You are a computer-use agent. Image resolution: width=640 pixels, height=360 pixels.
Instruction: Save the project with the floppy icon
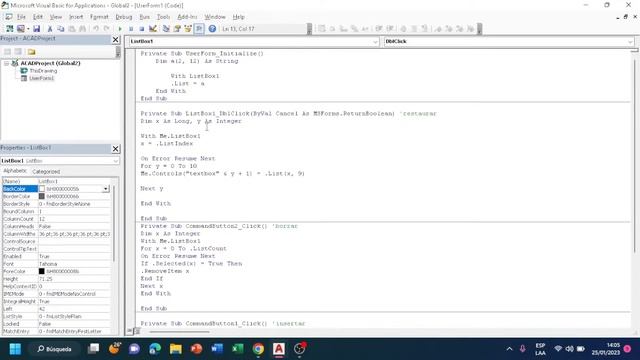pos(37,29)
